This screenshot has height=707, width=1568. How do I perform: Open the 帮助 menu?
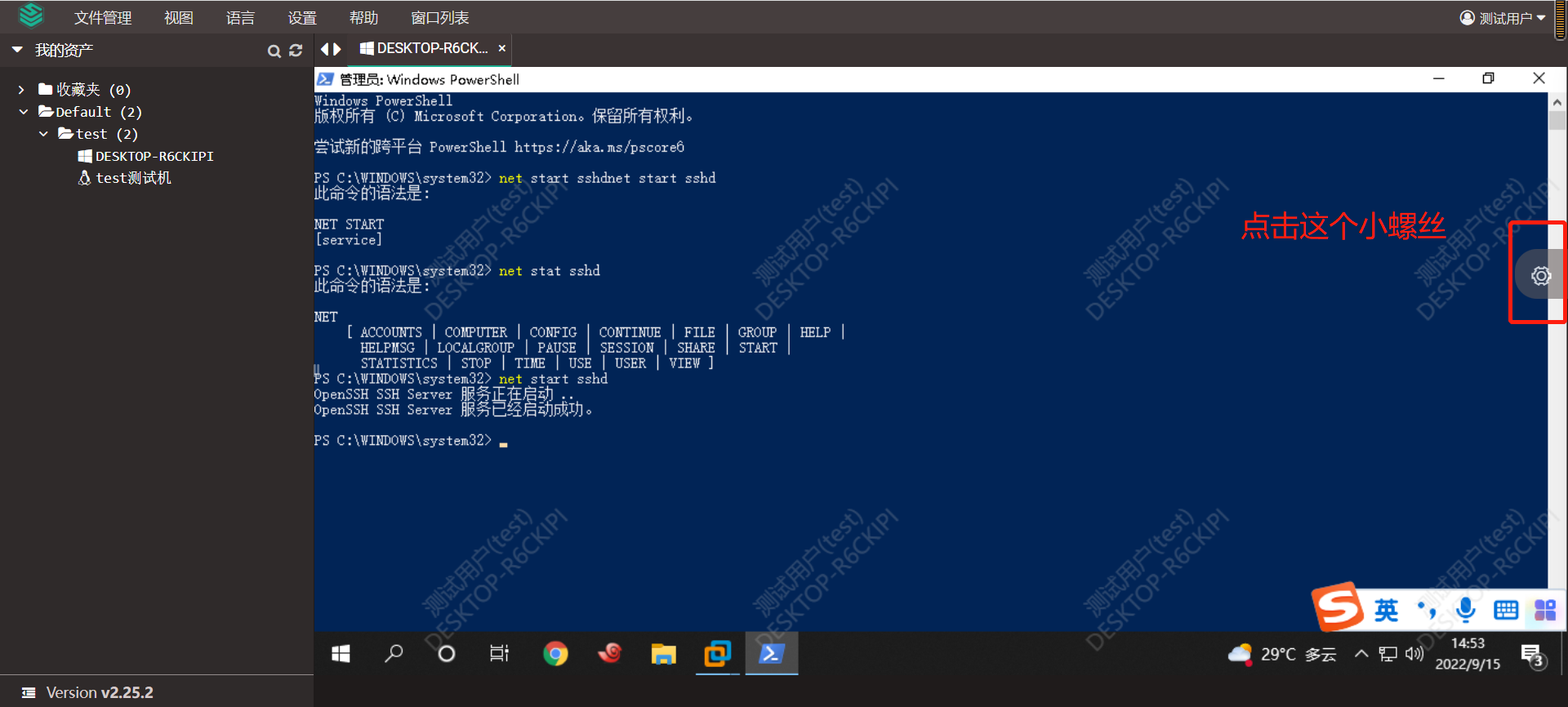coord(363,18)
